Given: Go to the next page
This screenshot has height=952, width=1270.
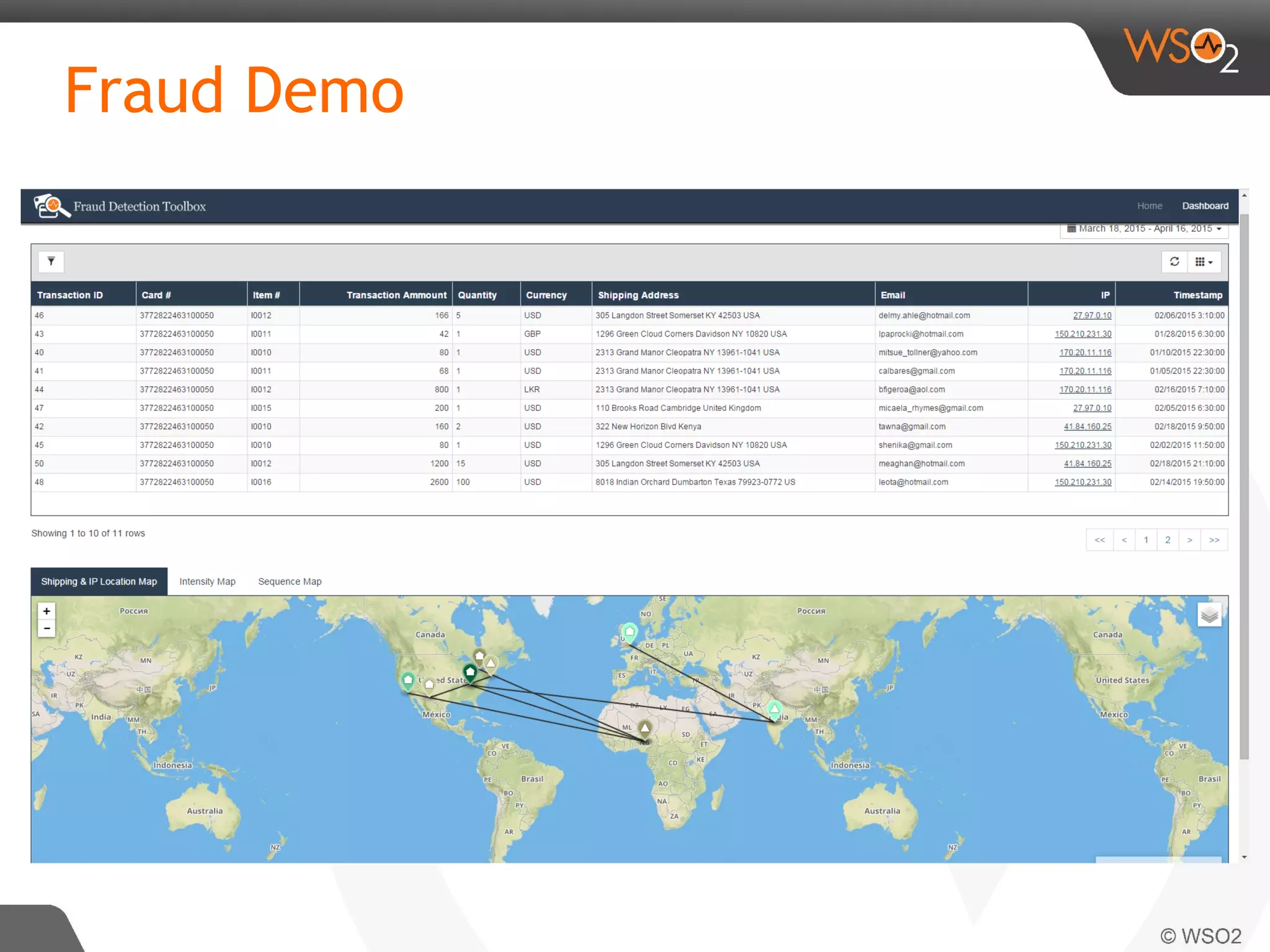Looking at the screenshot, I should coord(1189,540).
